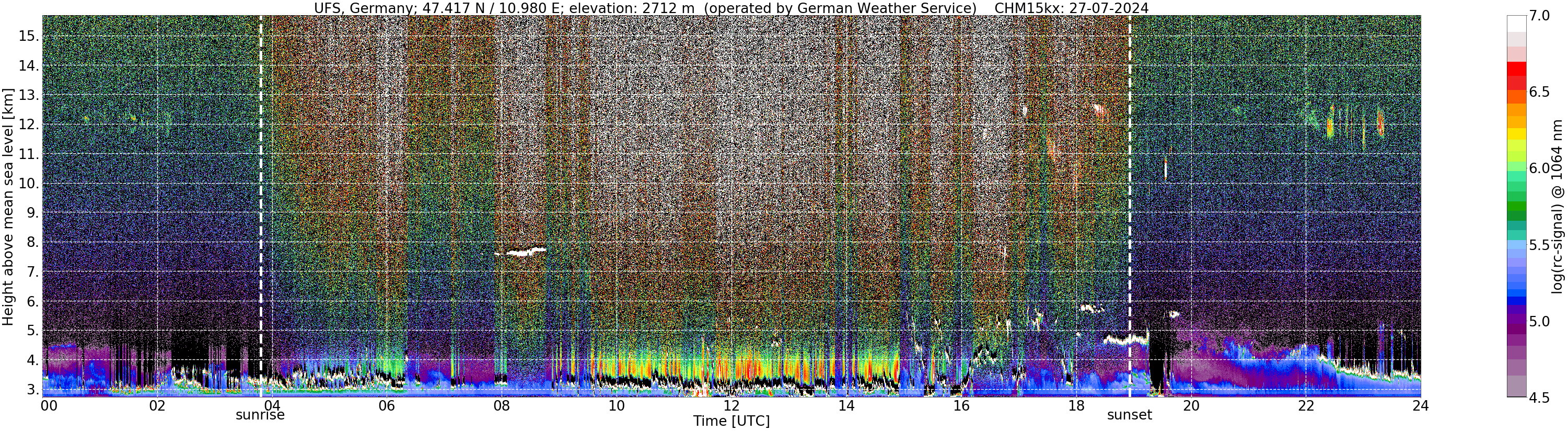
Task: Click the 'Height above mean sea level [km]' label
Action: coord(8,206)
